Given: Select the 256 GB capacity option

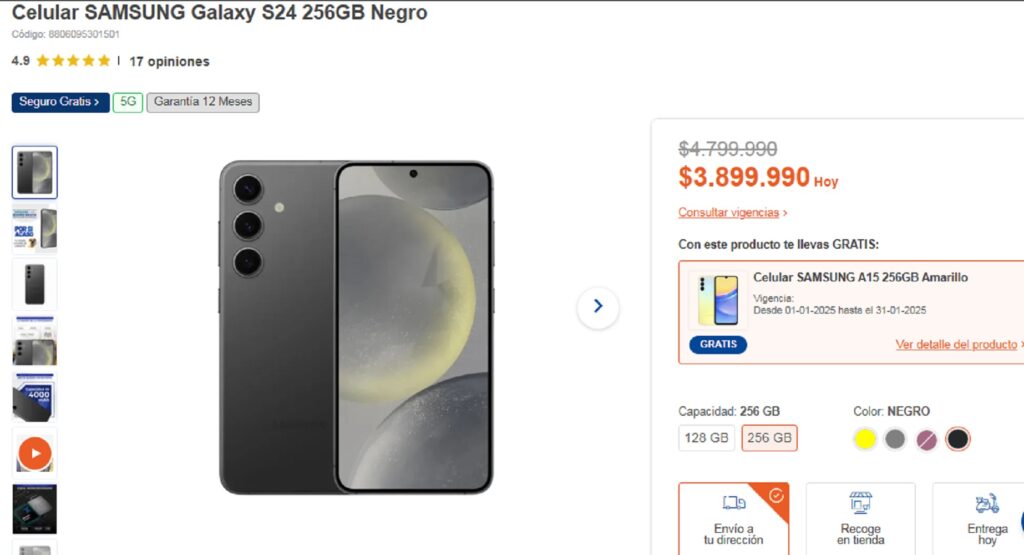Looking at the screenshot, I should tap(769, 438).
